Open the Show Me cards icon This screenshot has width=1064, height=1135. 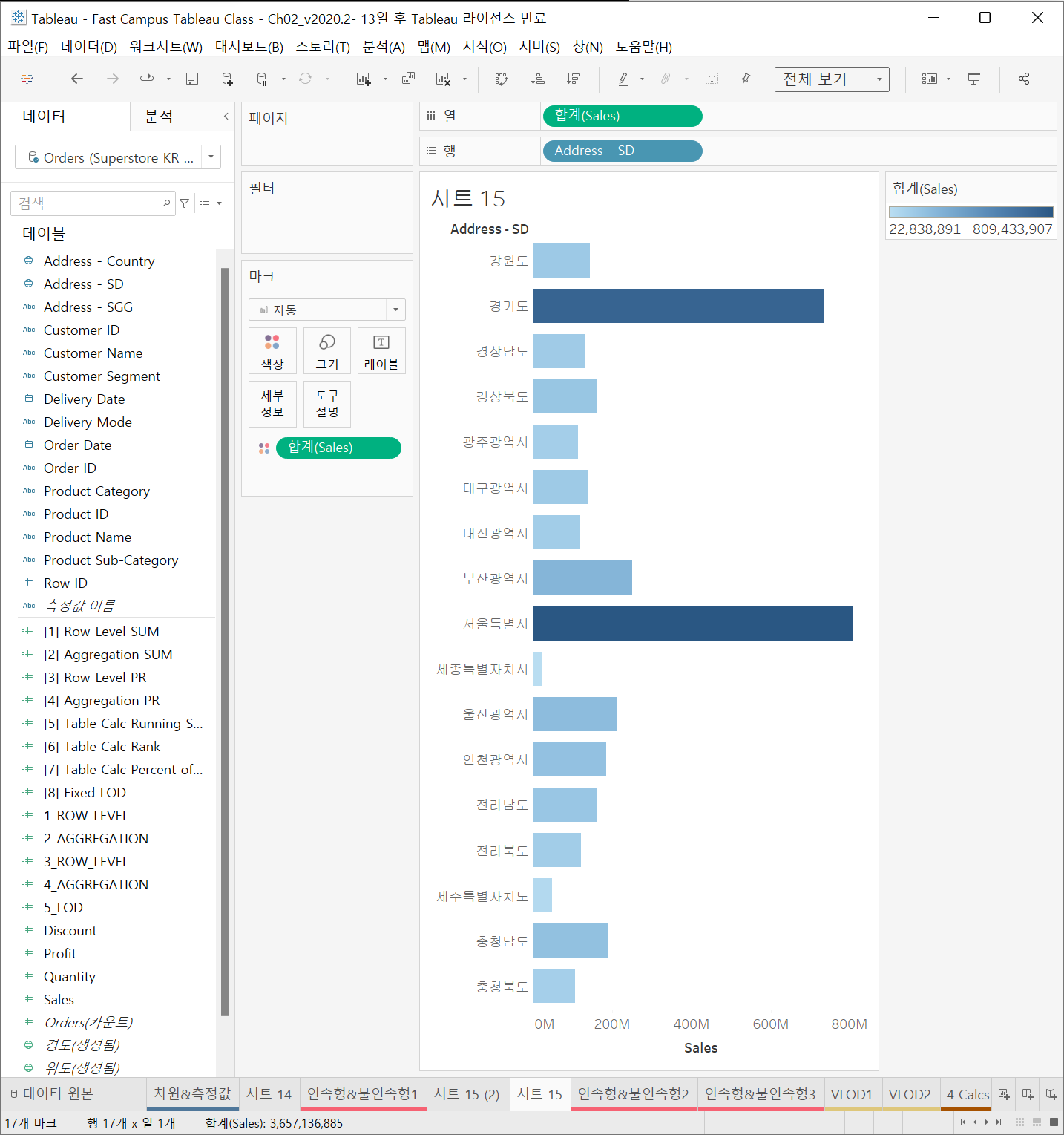[x=929, y=79]
